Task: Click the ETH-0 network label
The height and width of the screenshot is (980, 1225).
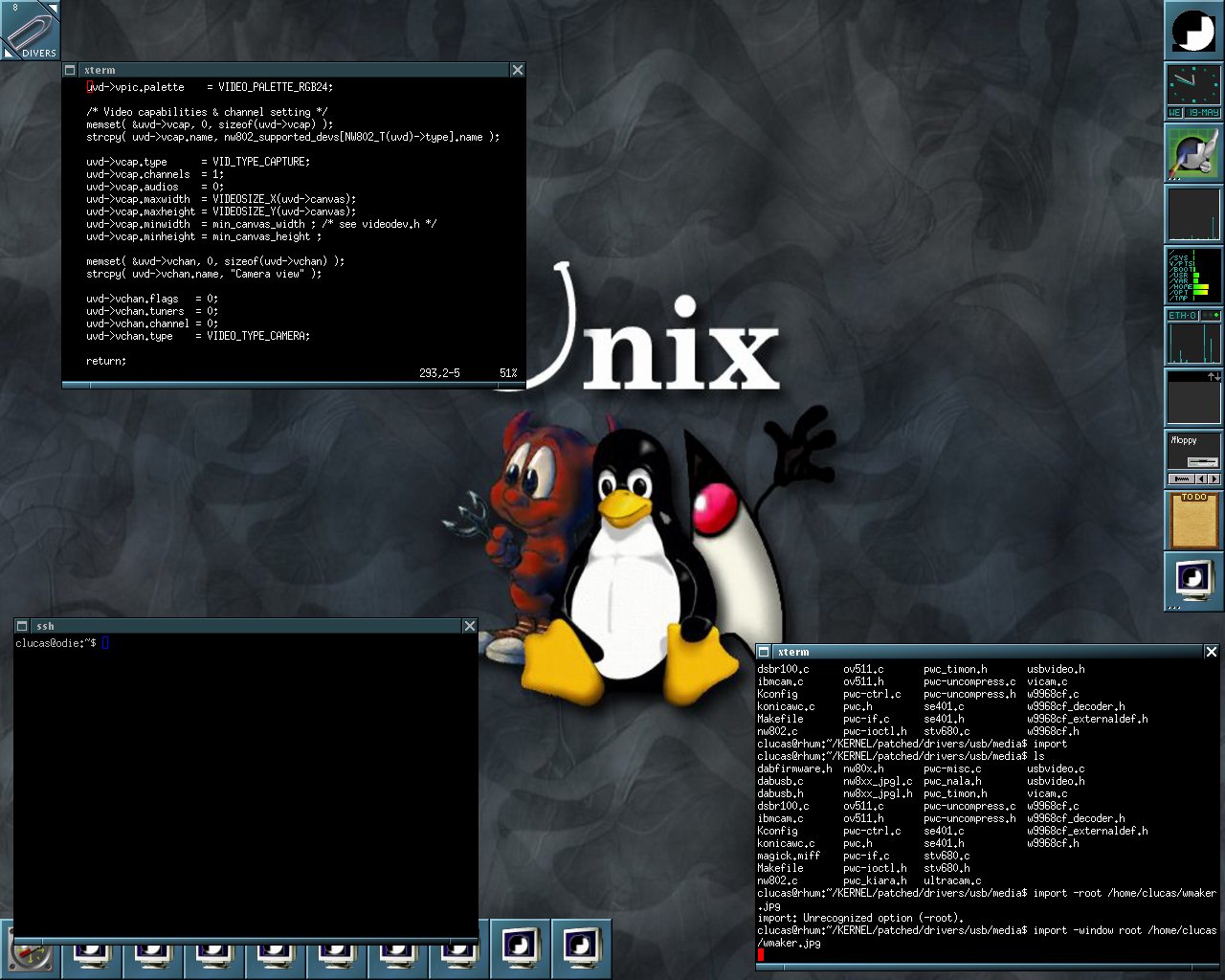Action: tap(1183, 315)
